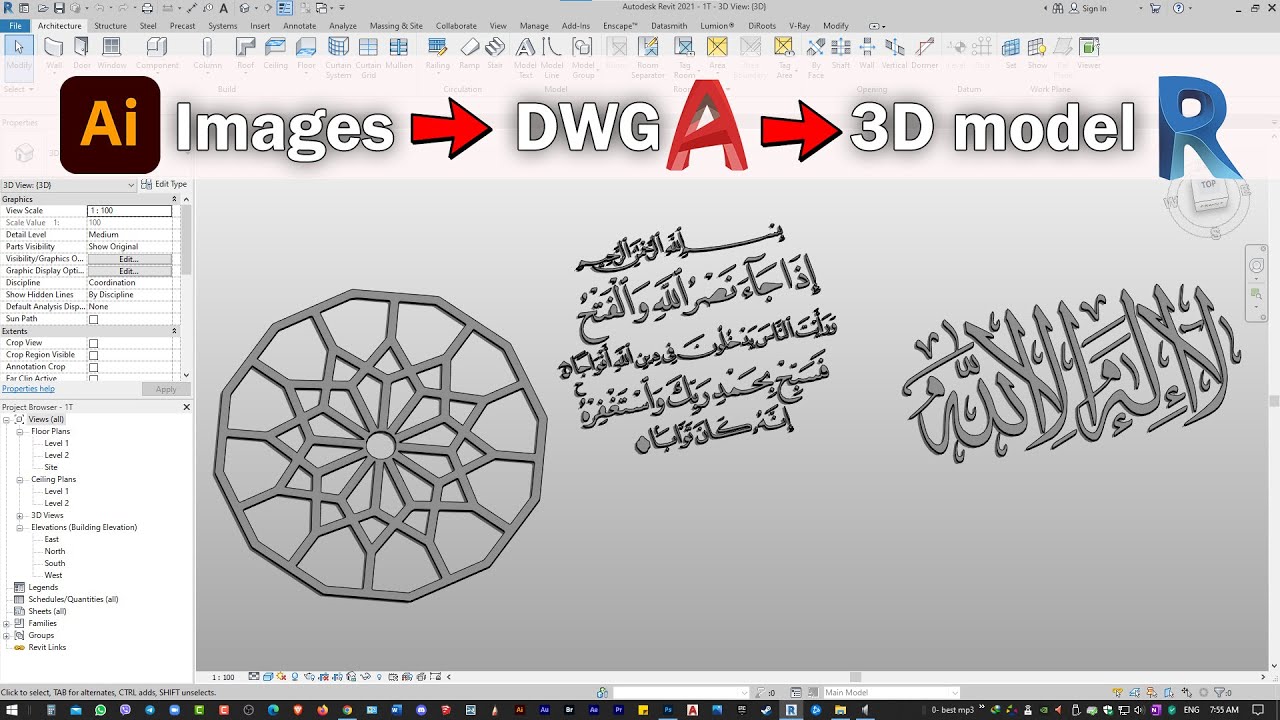Collapse the Extents properties section
Screen dimensions: 1280x720
pos(174,331)
